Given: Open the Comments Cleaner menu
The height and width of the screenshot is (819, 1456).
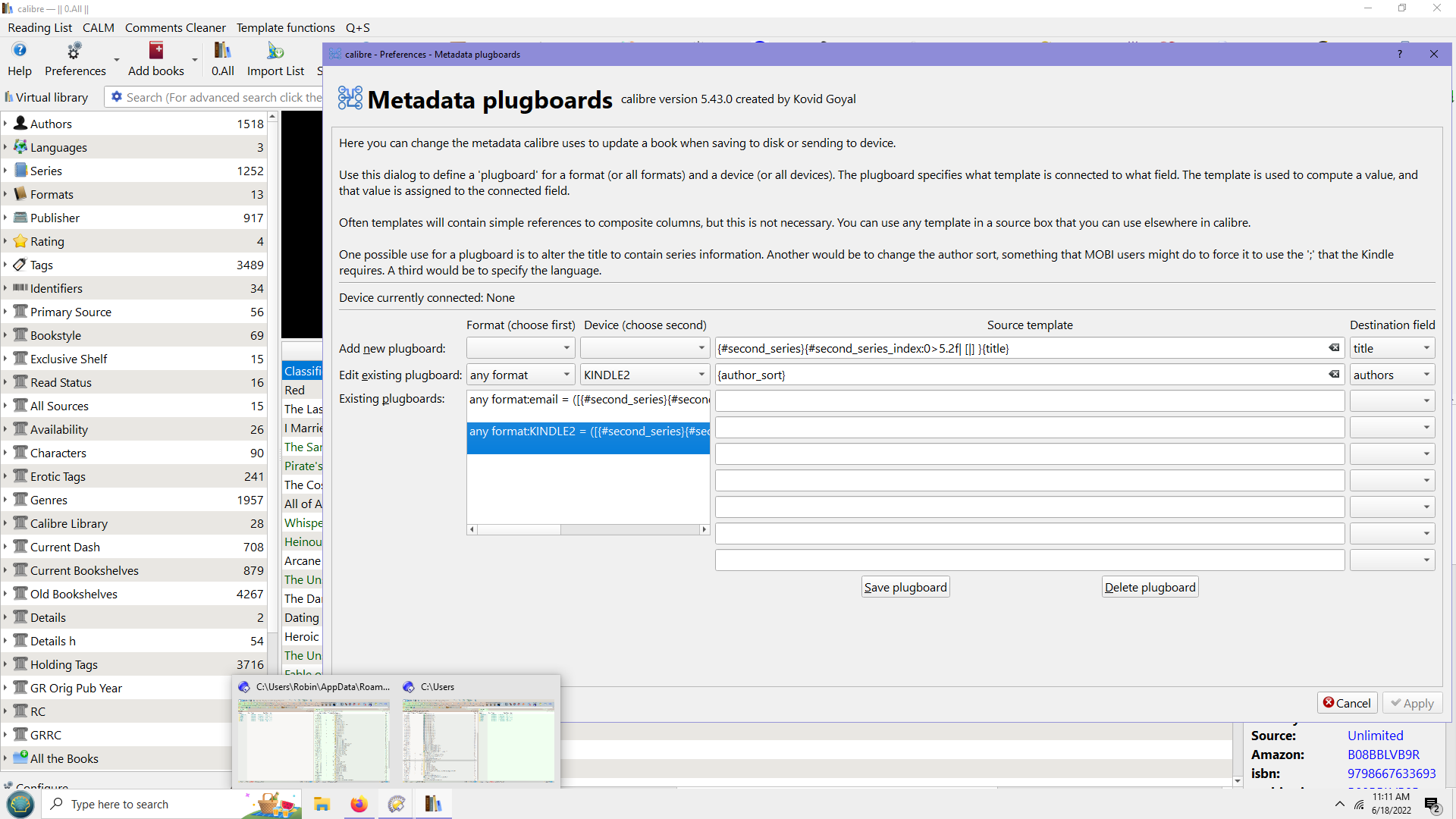Looking at the screenshot, I should click(x=175, y=27).
